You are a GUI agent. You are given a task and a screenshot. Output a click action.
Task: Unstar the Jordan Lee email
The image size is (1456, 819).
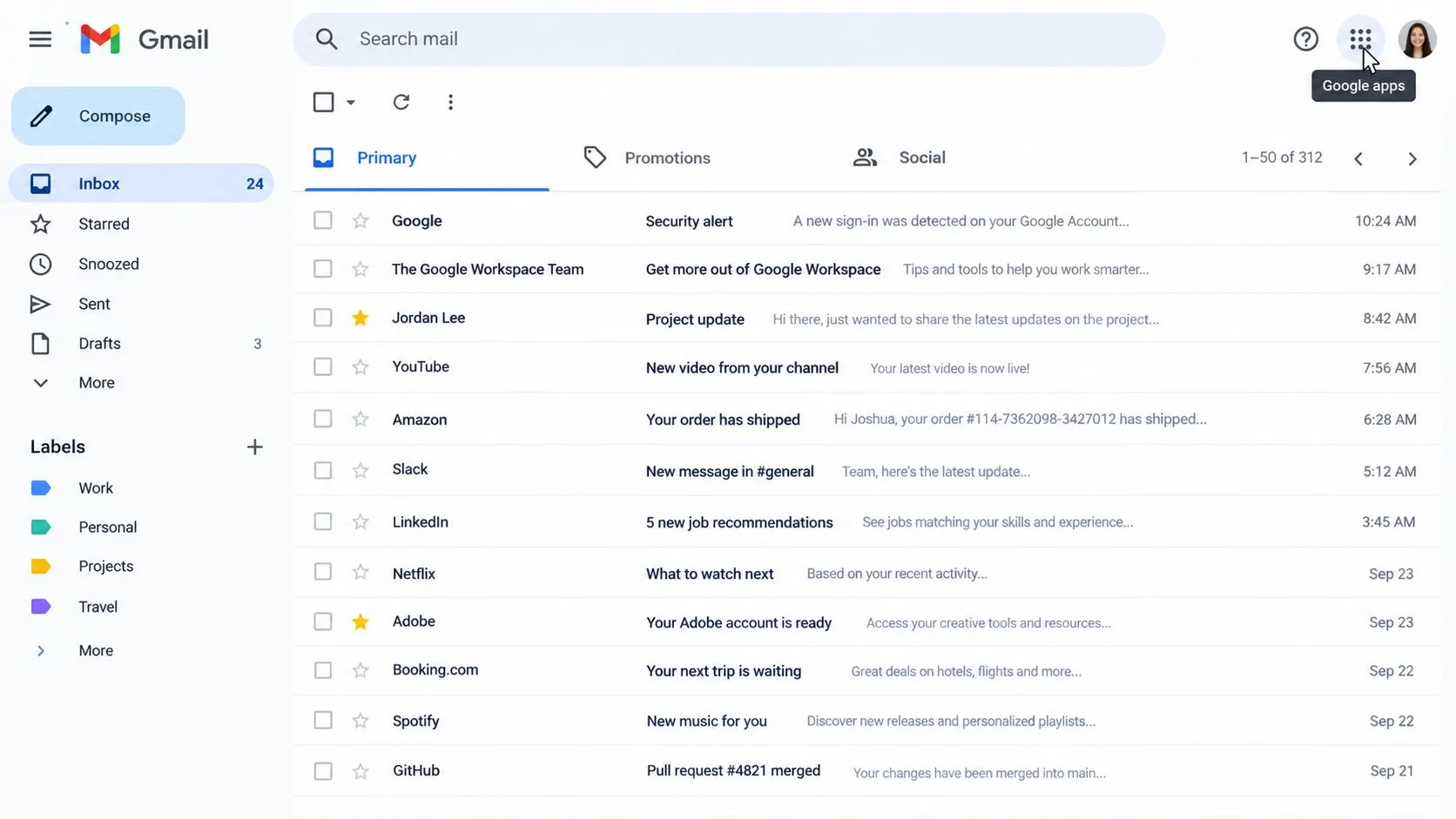[x=361, y=318]
